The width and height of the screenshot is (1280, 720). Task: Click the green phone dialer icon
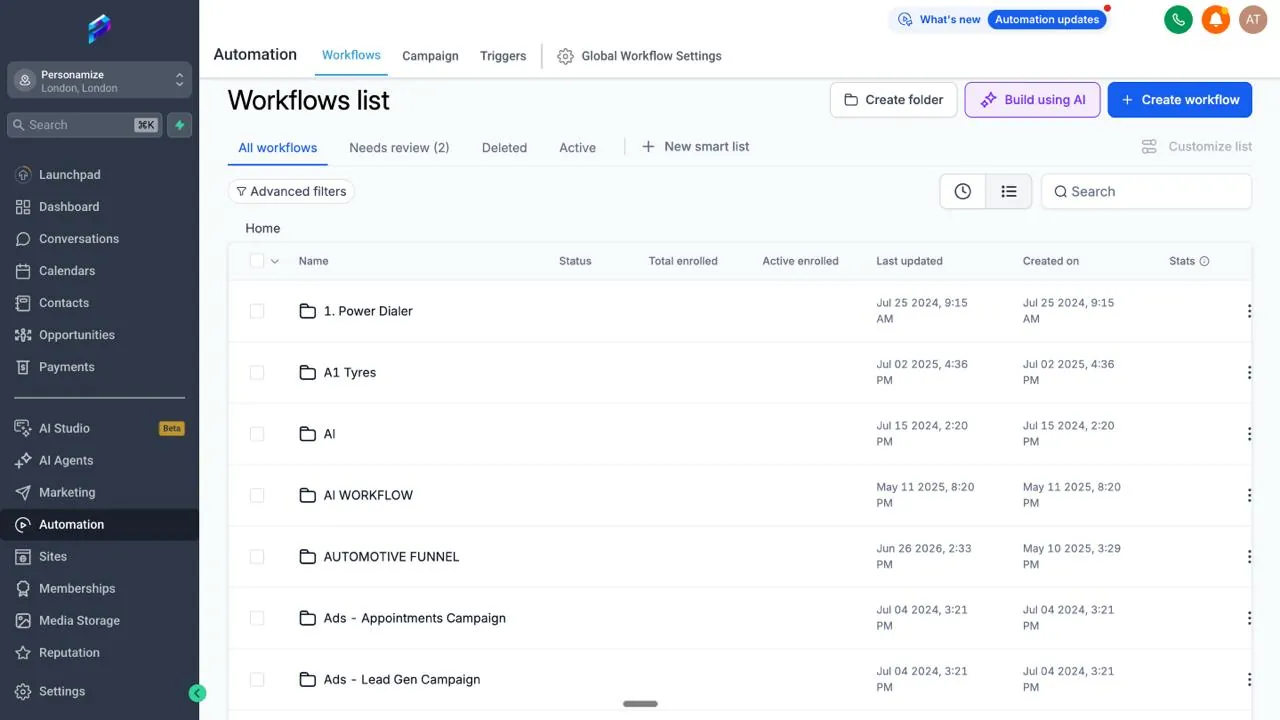pyautogui.click(x=1178, y=19)
